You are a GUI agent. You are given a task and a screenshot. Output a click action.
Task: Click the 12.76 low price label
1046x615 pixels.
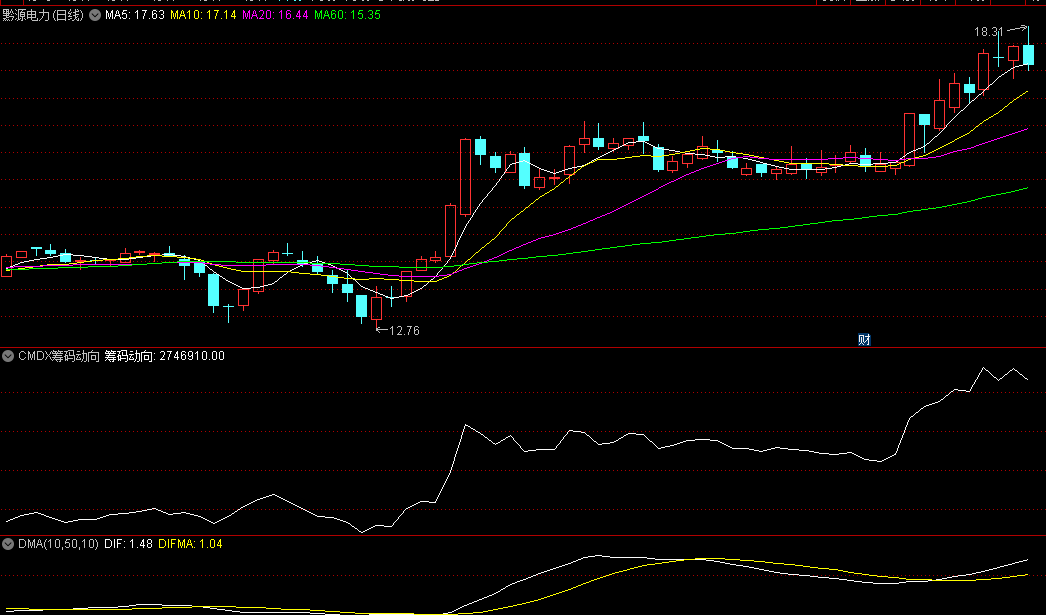point(404,330)
